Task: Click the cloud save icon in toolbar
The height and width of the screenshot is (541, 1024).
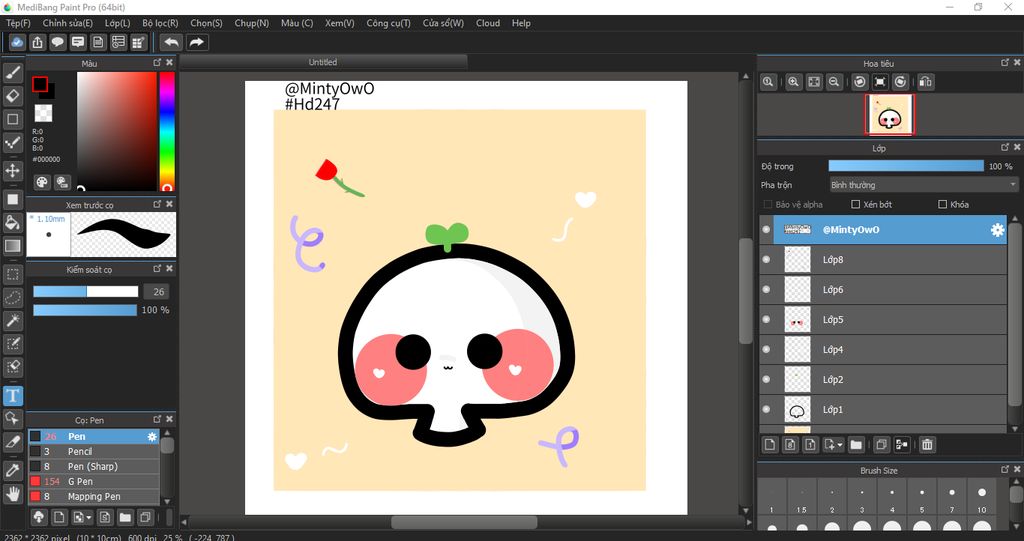Action: pos(17,42)
